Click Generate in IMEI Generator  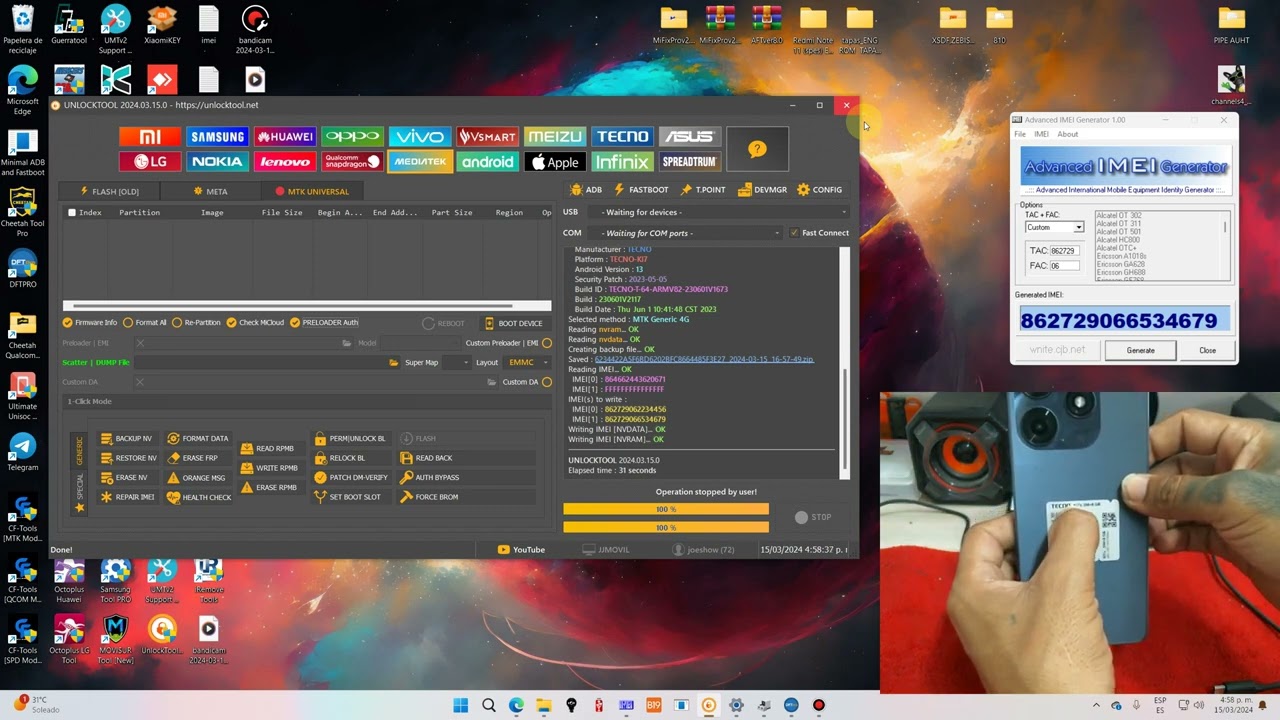[1140, 351]
